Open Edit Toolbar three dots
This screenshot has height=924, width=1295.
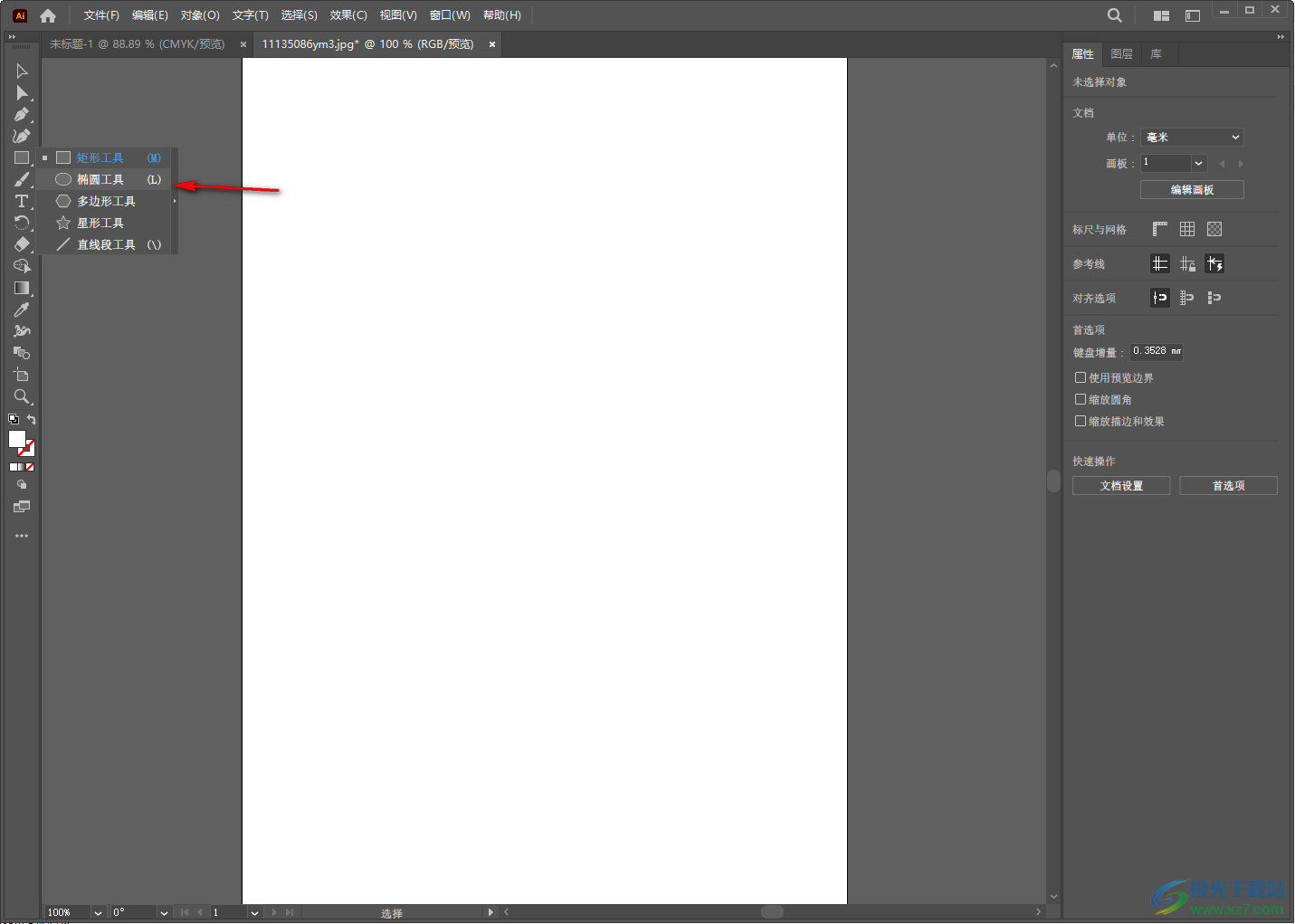[22, 536]
